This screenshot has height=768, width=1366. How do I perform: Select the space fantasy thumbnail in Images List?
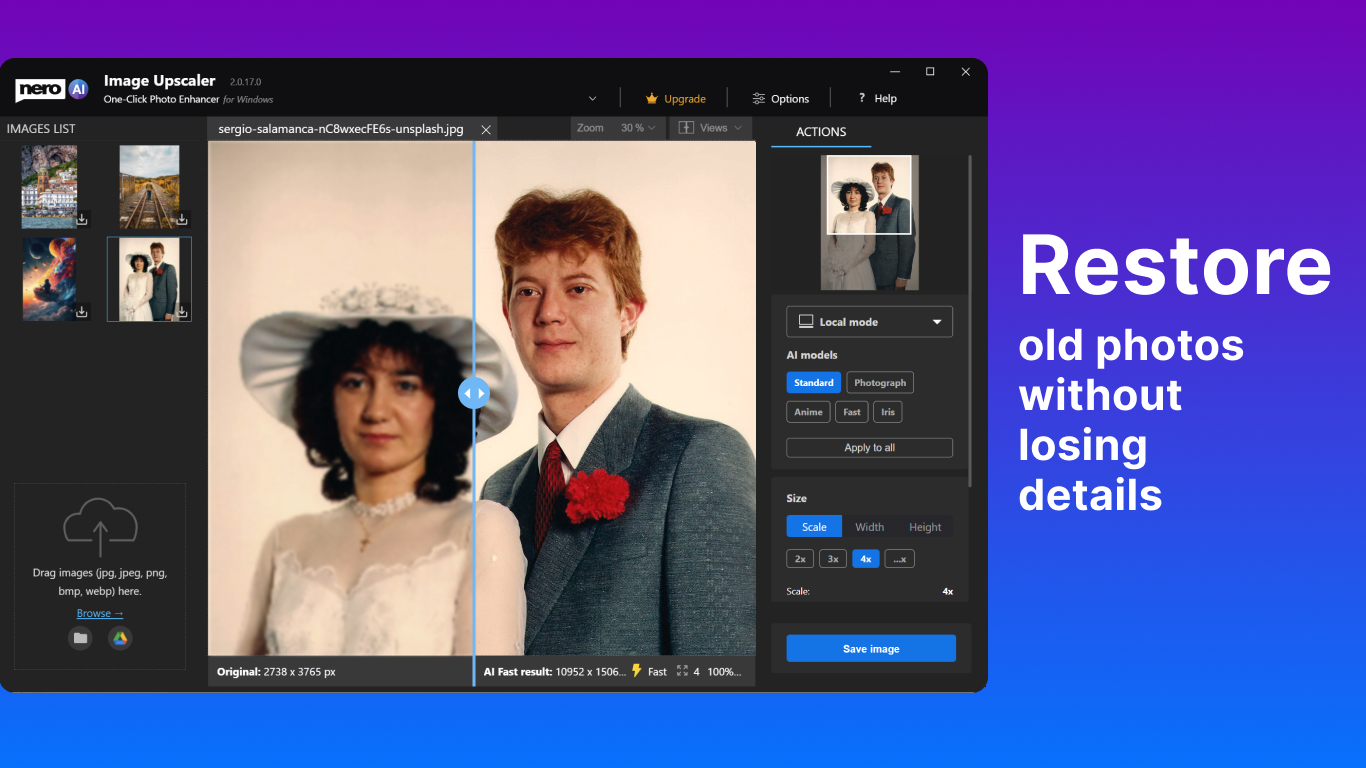coord(48,278)
